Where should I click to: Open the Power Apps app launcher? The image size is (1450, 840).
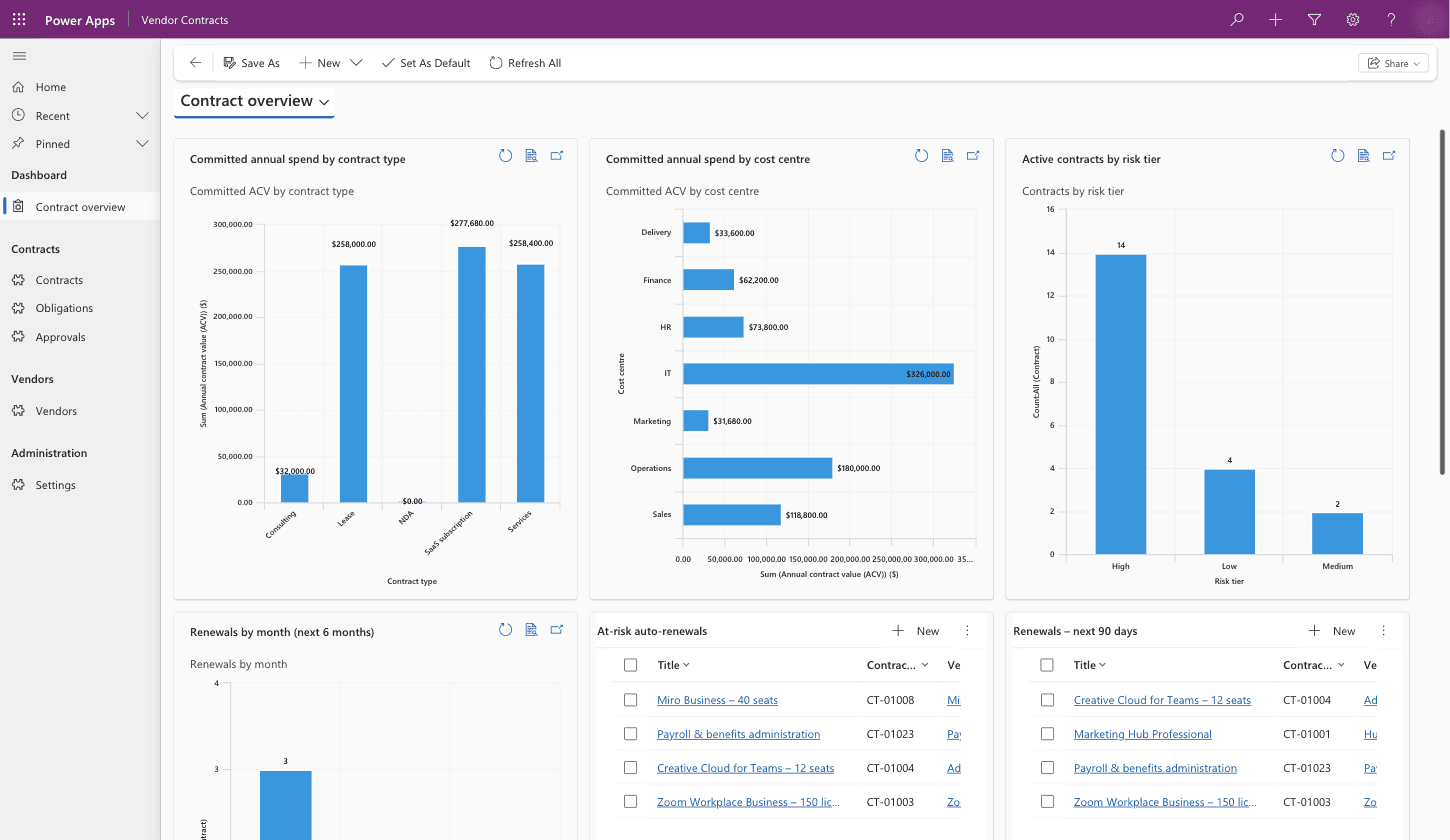click(x=19, y=19)
